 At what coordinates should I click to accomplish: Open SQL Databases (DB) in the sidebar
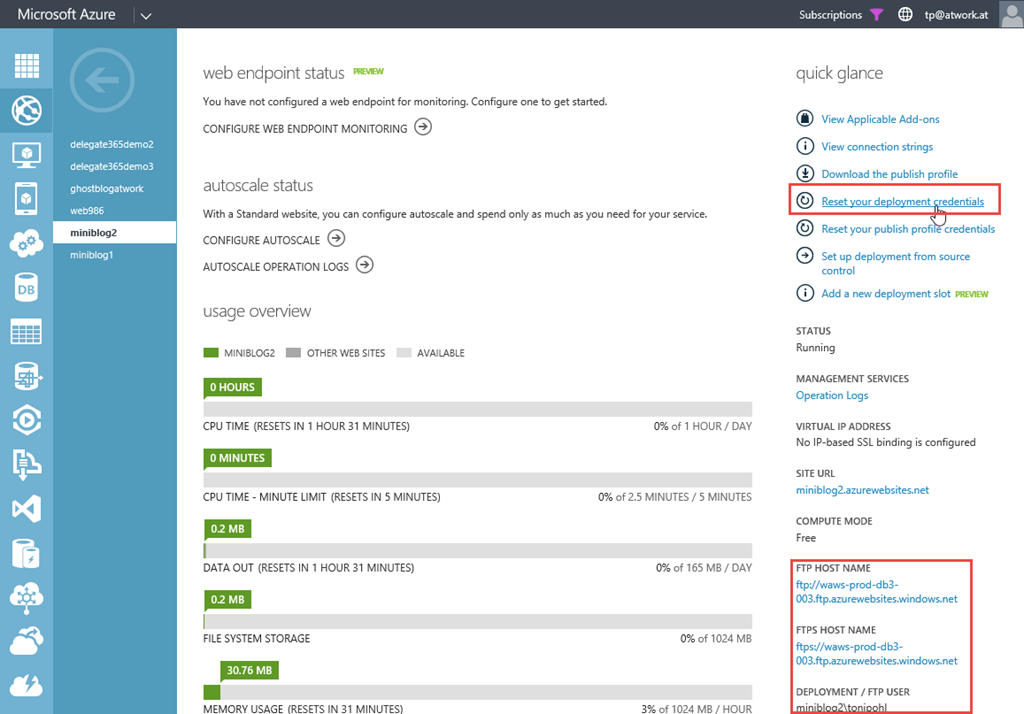coord(26,289)
